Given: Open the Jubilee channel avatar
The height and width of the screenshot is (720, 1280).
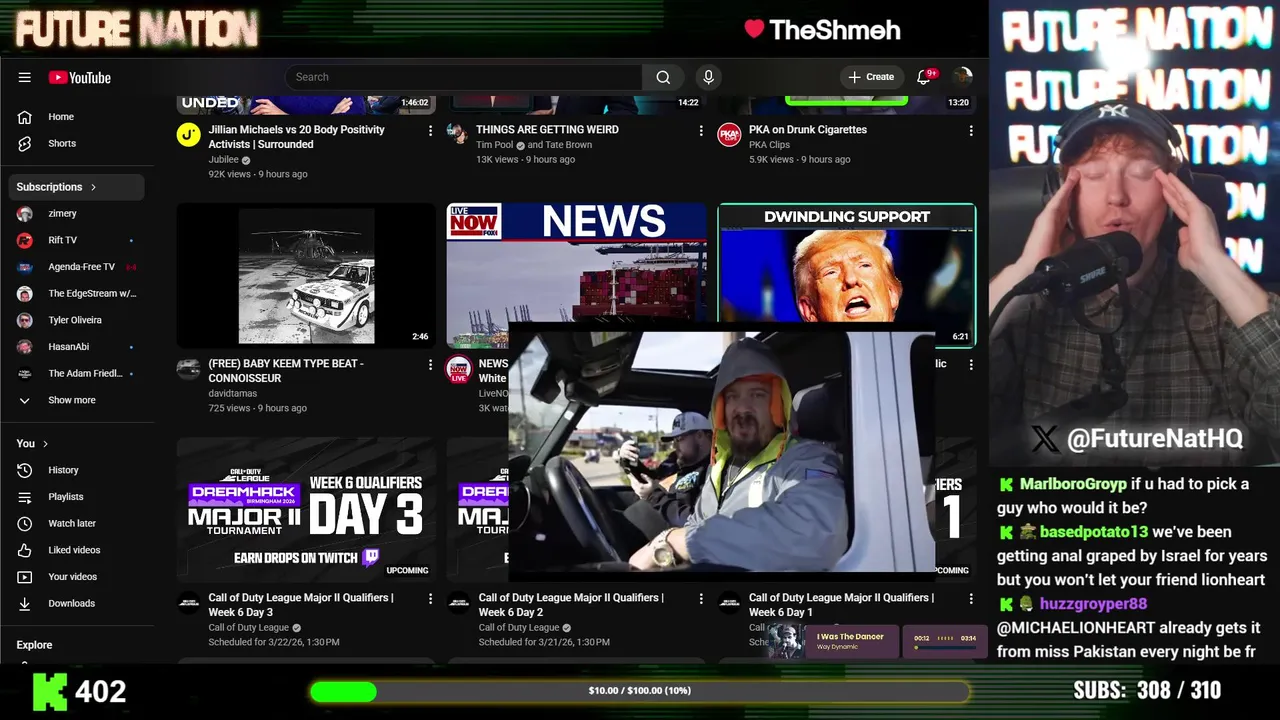Looking at the screenshot, I should pos(189,134).
